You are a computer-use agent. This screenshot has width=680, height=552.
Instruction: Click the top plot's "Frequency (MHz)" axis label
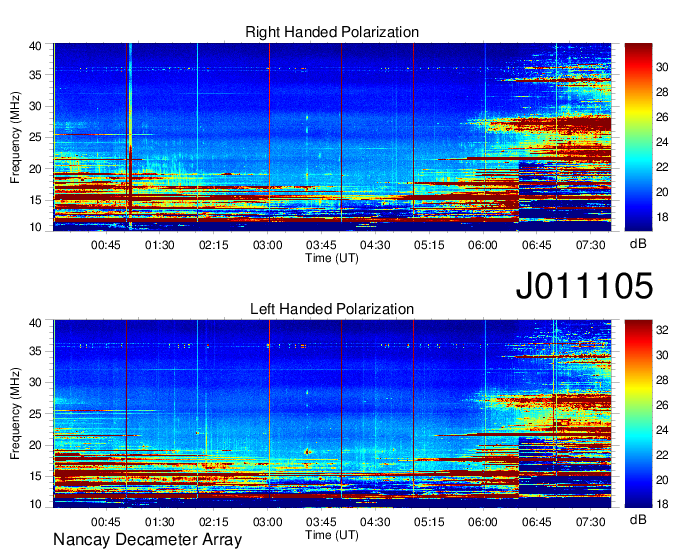15,137
